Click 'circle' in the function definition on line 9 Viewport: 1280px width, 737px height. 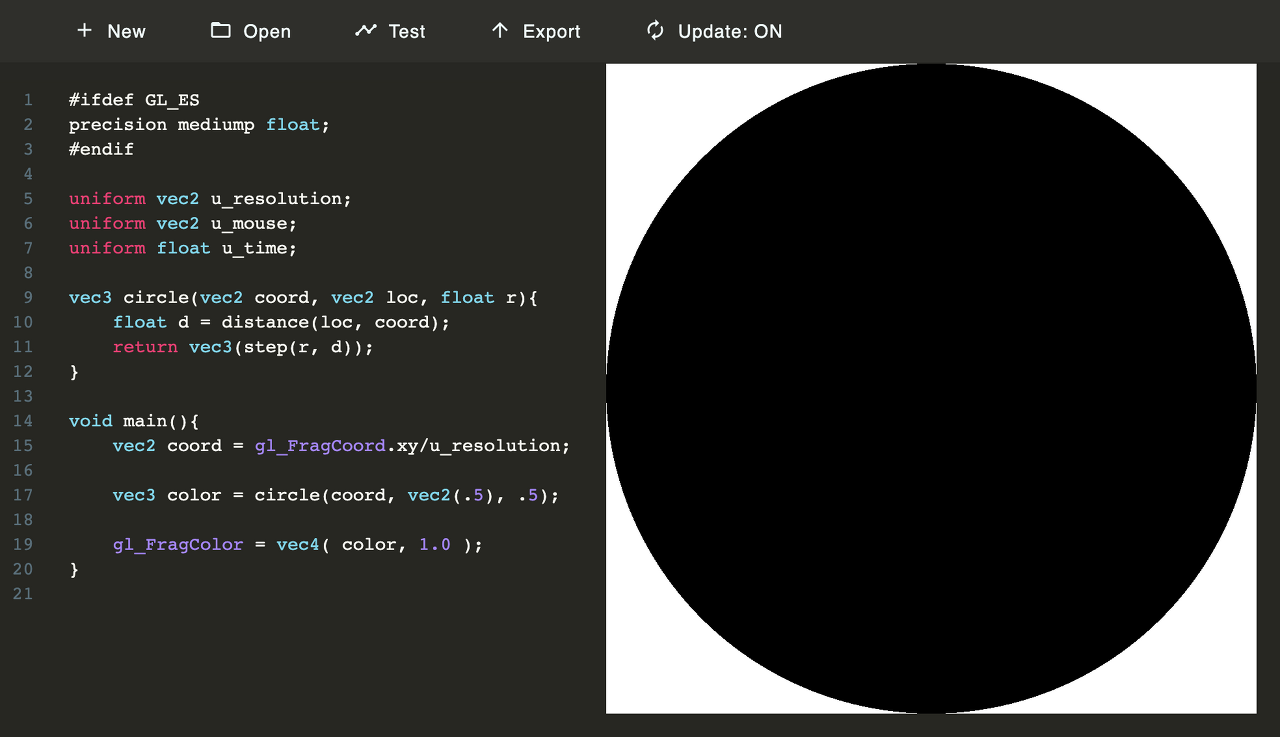pos(156,297)
